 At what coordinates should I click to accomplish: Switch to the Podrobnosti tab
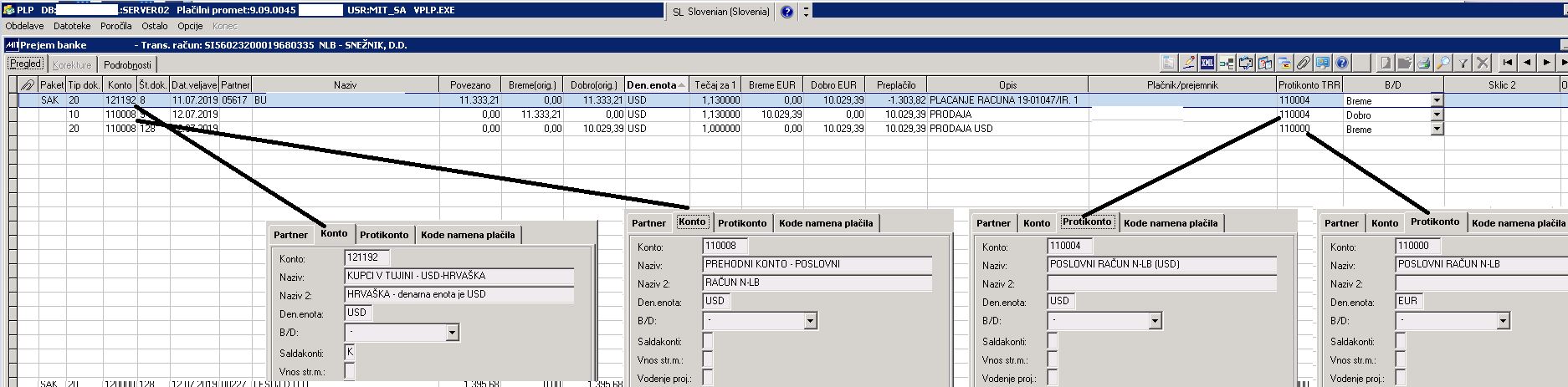click(x=127, y=64)
